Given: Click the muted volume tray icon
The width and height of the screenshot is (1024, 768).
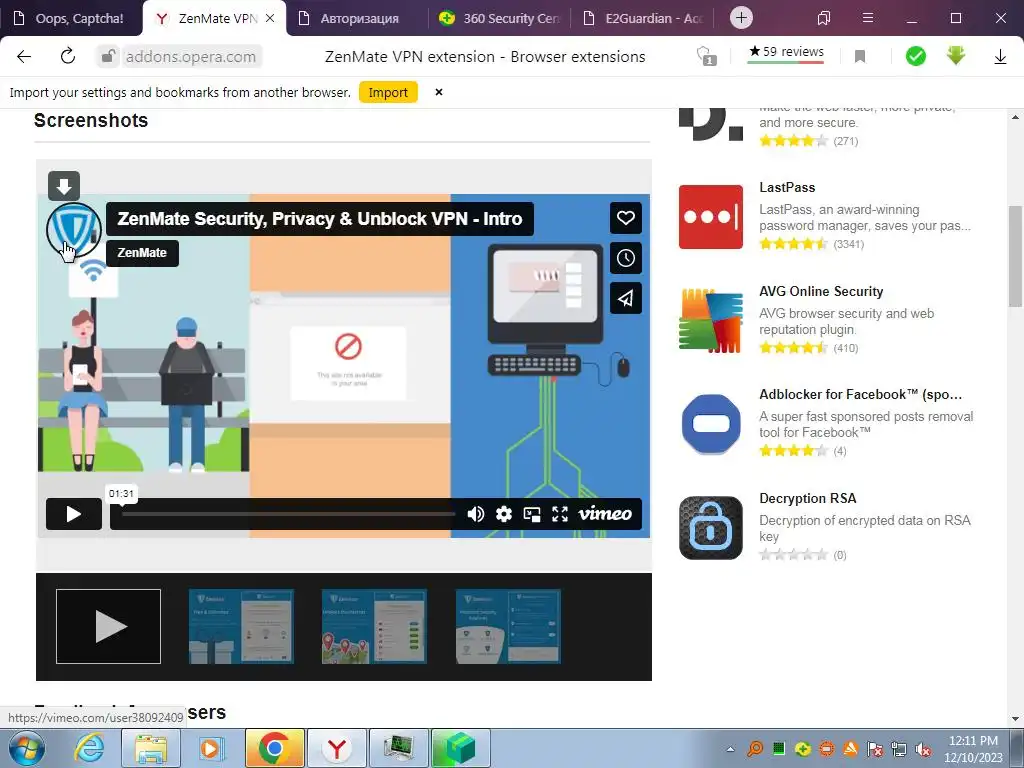Looking at the screenshot, I should click(x=923, y=749).
